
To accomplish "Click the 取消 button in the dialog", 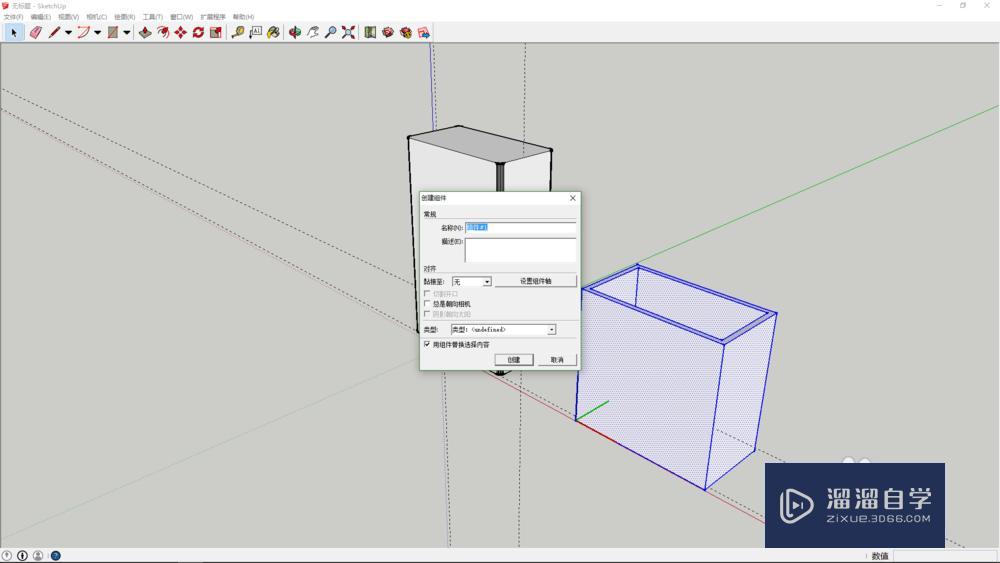I will pyautogui.click(x=557, y=360).
